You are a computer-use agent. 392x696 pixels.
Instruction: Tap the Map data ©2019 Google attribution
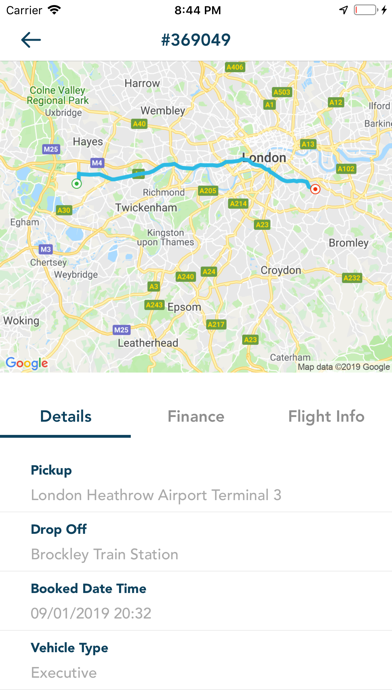[x=344, y=367]
